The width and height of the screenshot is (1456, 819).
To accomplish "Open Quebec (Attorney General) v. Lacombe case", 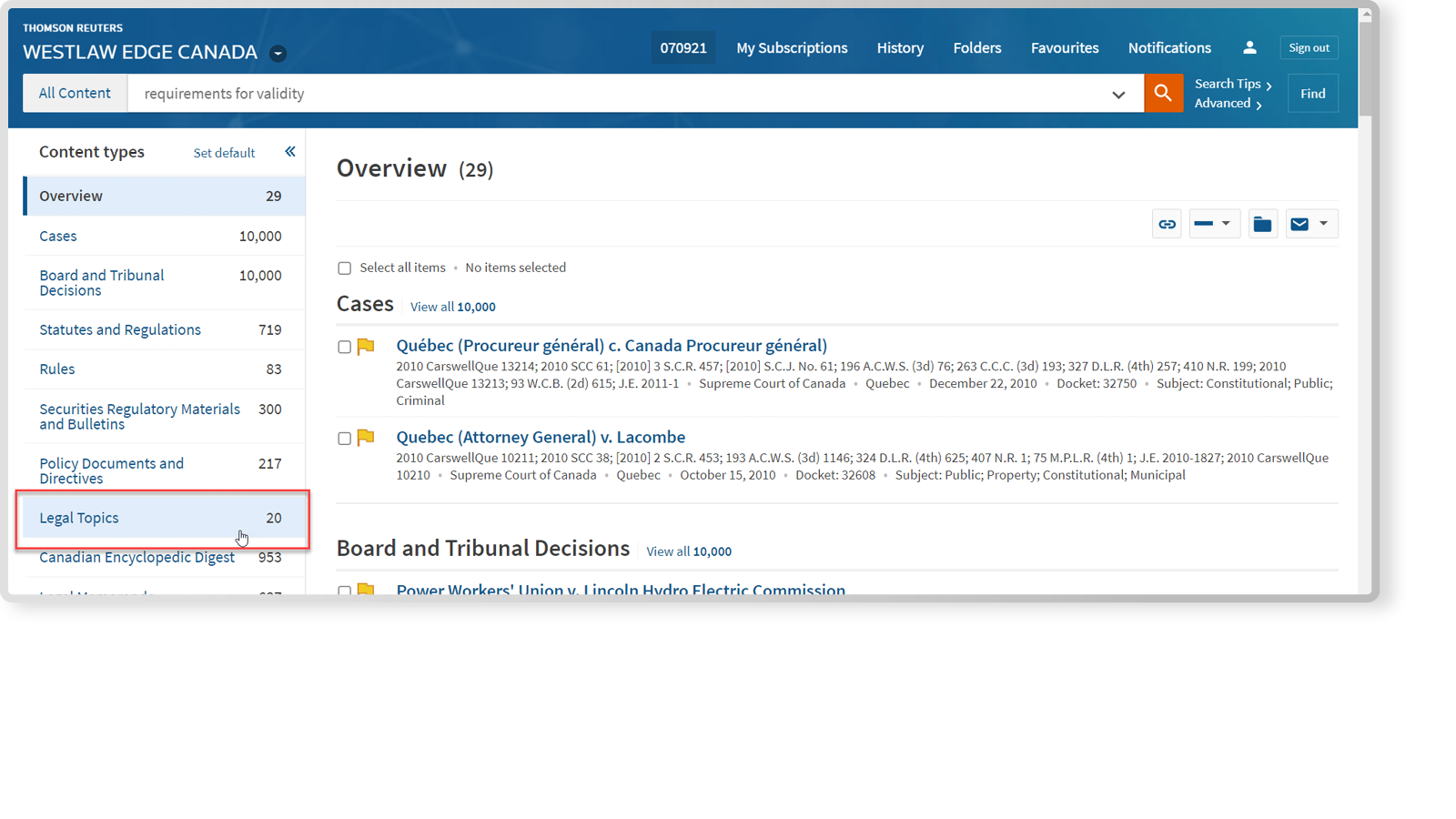I will pyautogui.click(x=541, y=438).
